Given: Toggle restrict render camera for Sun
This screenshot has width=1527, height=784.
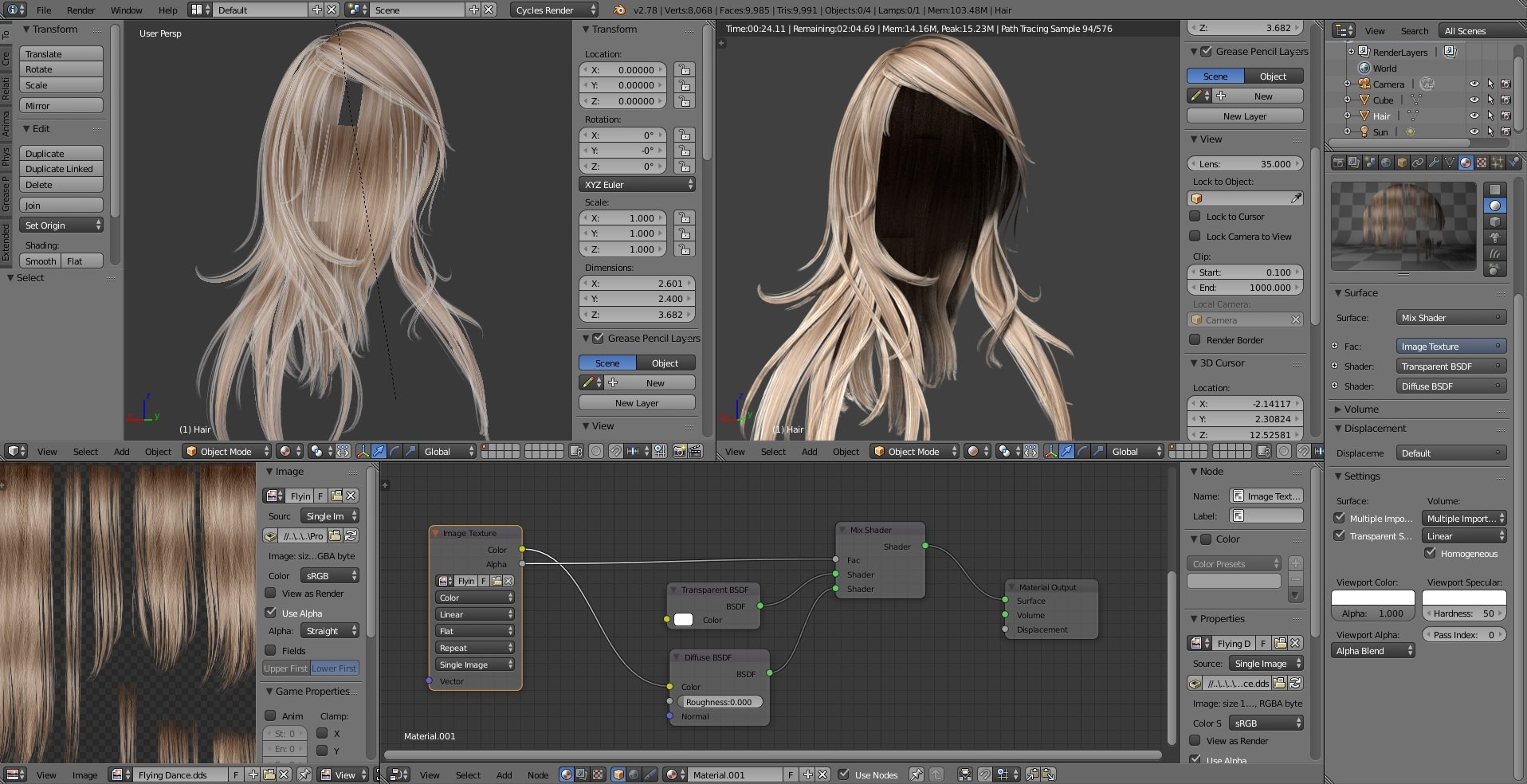Looking at the screenshot, I should pyautogui.click(x=1505, y=131).
